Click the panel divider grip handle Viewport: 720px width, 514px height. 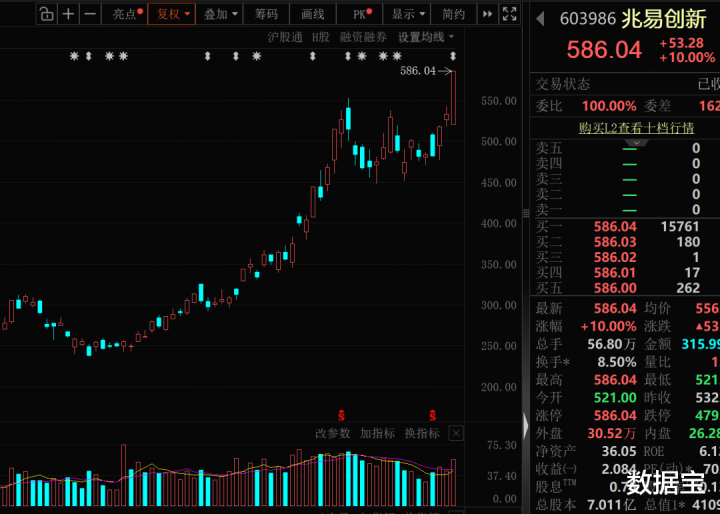[526, 213]
